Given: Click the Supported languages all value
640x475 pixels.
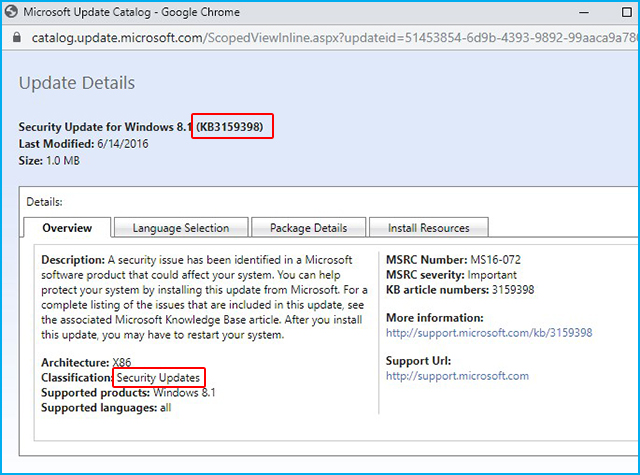Looking at the screenshot, I should (x=165, y=408).
